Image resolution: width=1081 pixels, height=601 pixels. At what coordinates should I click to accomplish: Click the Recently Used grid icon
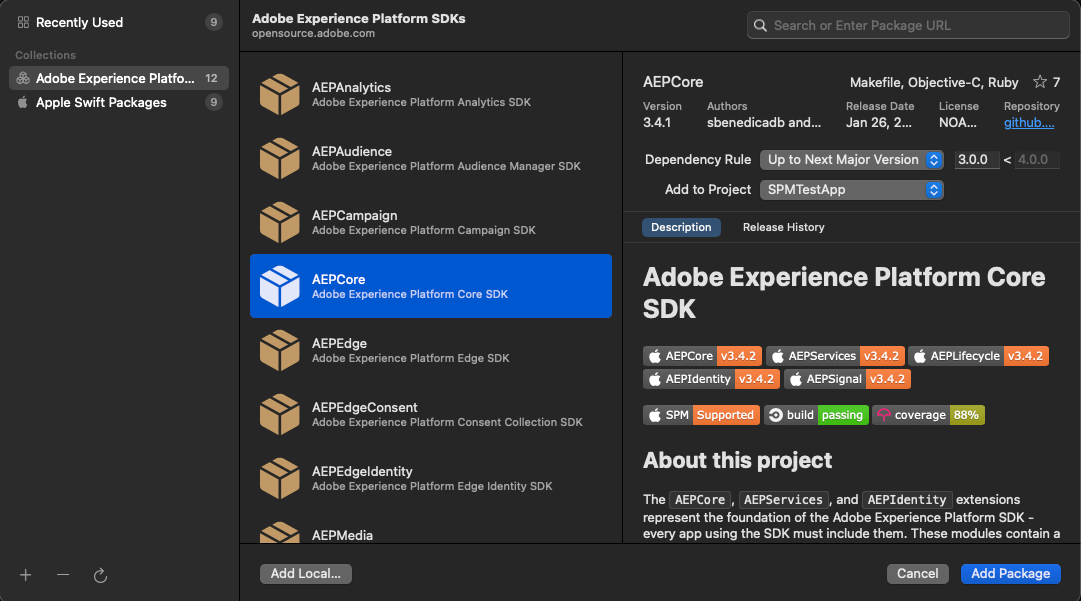click(x=23, y=23)
